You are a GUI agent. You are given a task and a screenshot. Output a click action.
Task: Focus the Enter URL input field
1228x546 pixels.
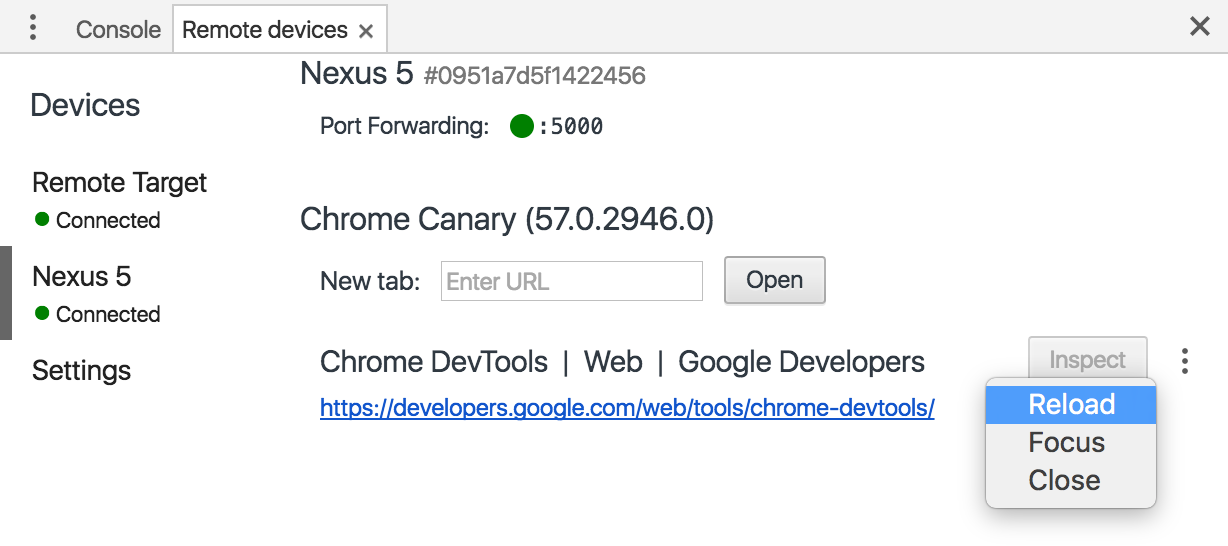571,281
